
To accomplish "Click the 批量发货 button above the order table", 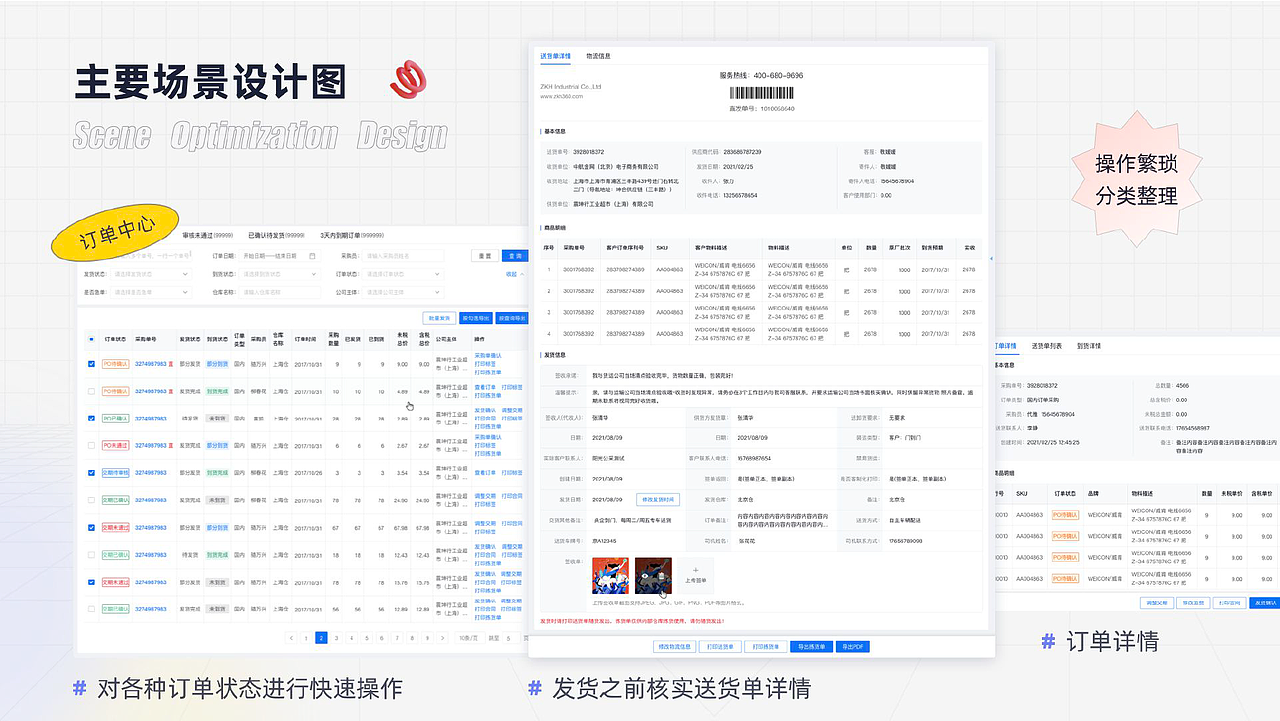I will [437, 318].
